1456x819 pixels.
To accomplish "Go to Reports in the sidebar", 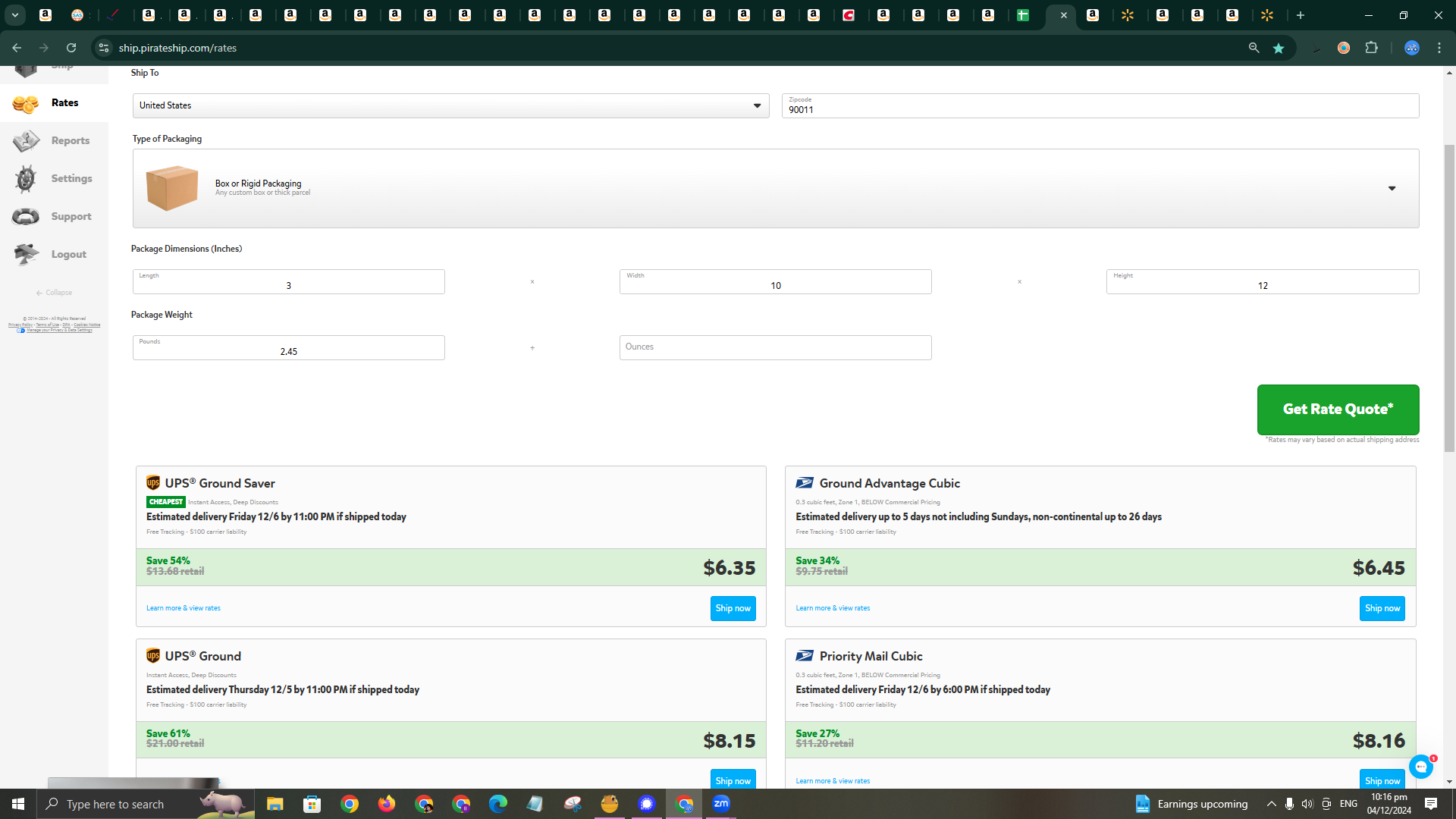I will [x=54, y=141].
